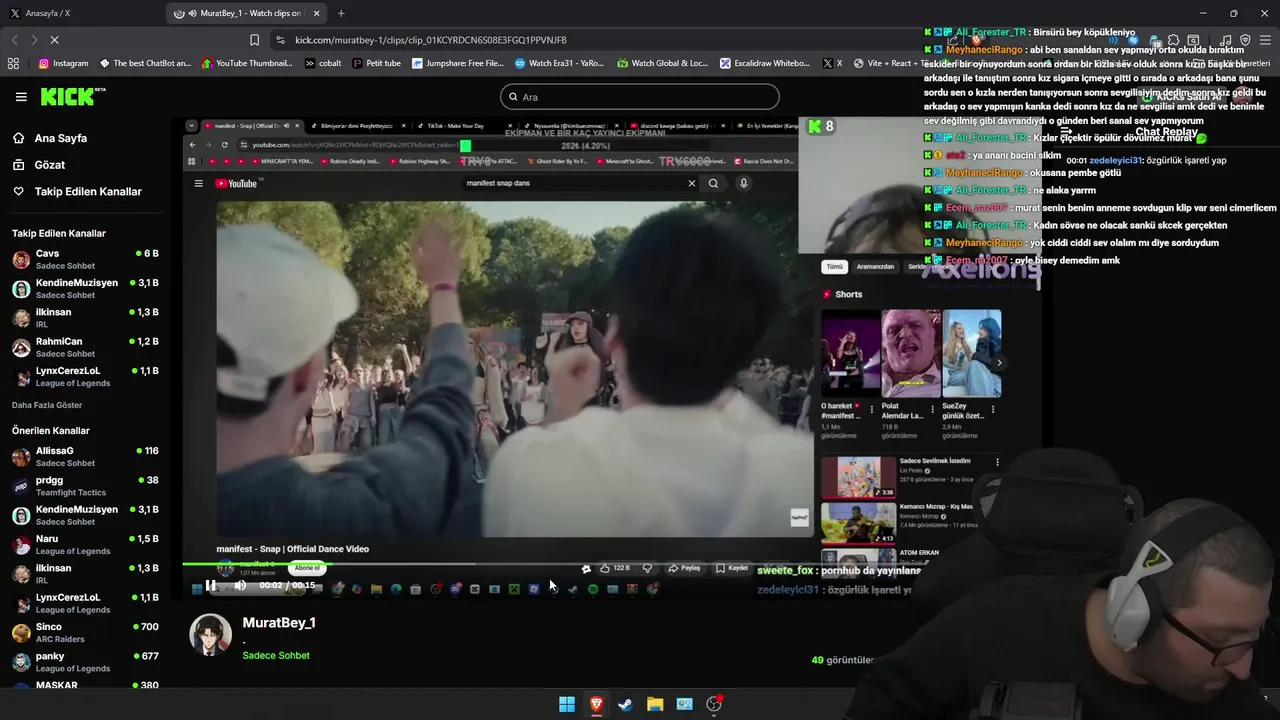Open Excalidraw Whiteboard bookmark
Viewport: 1280px width, 720px height.
[x=765, y=63]
